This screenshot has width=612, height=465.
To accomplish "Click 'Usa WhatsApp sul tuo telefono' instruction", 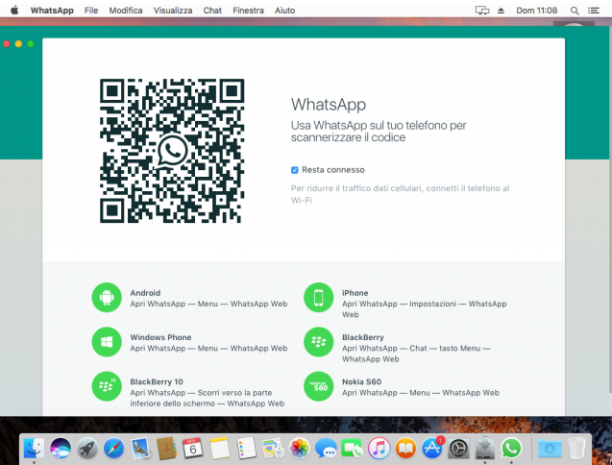I will [379, 131].
